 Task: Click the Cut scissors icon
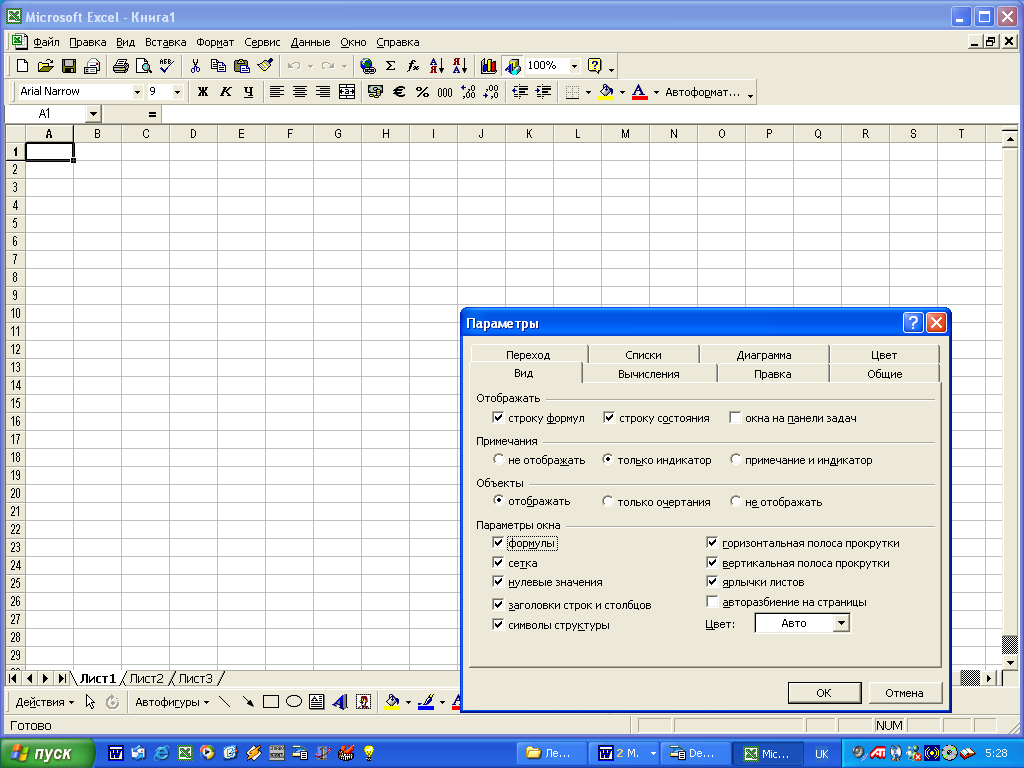[195, 65]
